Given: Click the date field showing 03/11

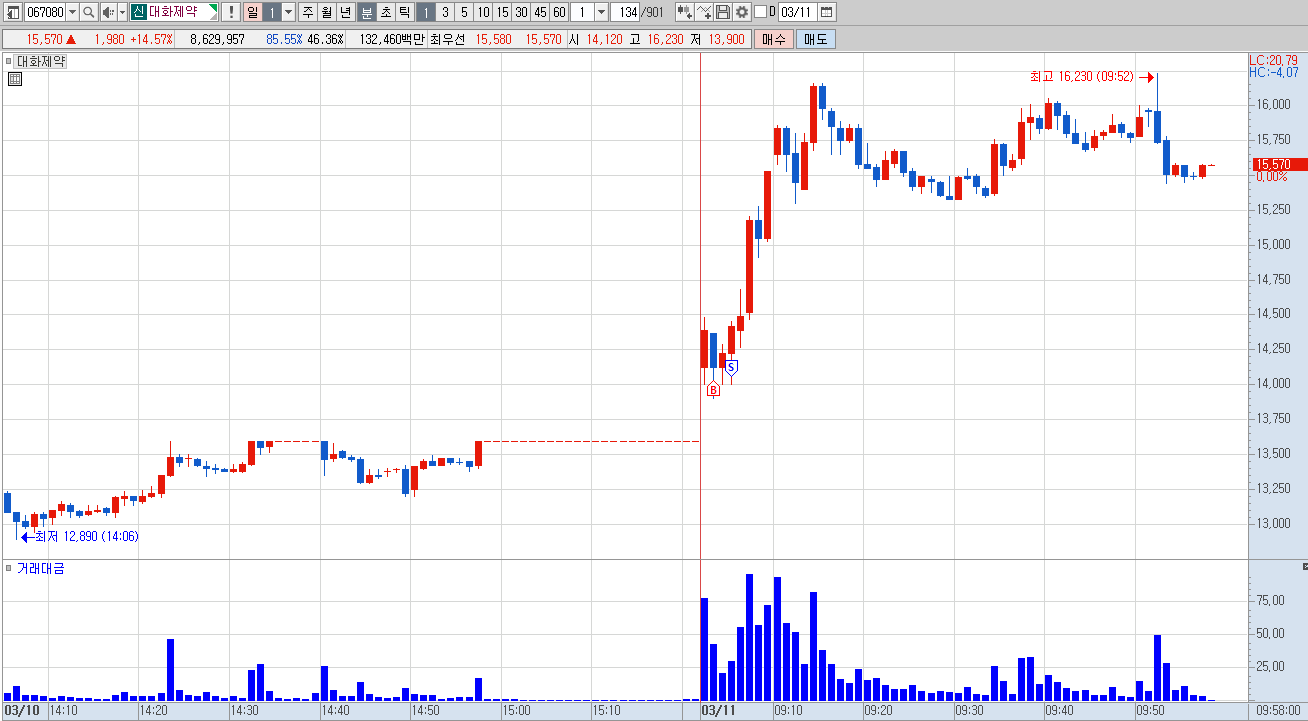Looking at the screenshot, I should click(797, 12).
